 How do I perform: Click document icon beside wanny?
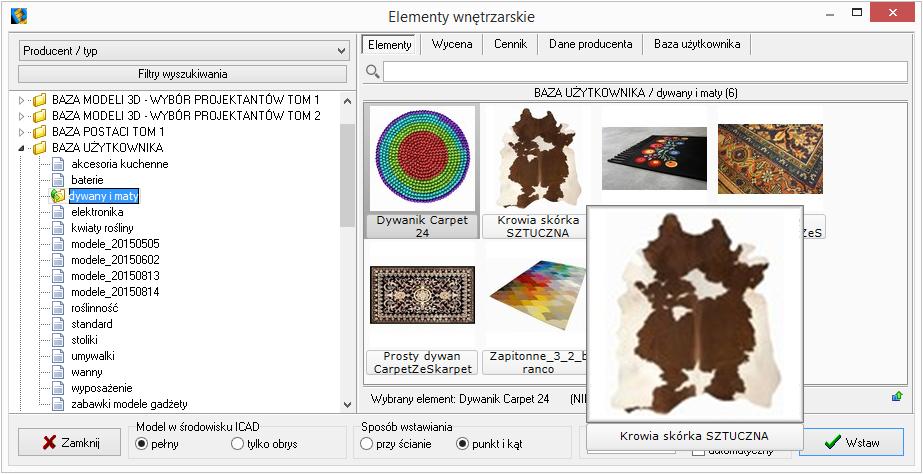tap(58, 372)
